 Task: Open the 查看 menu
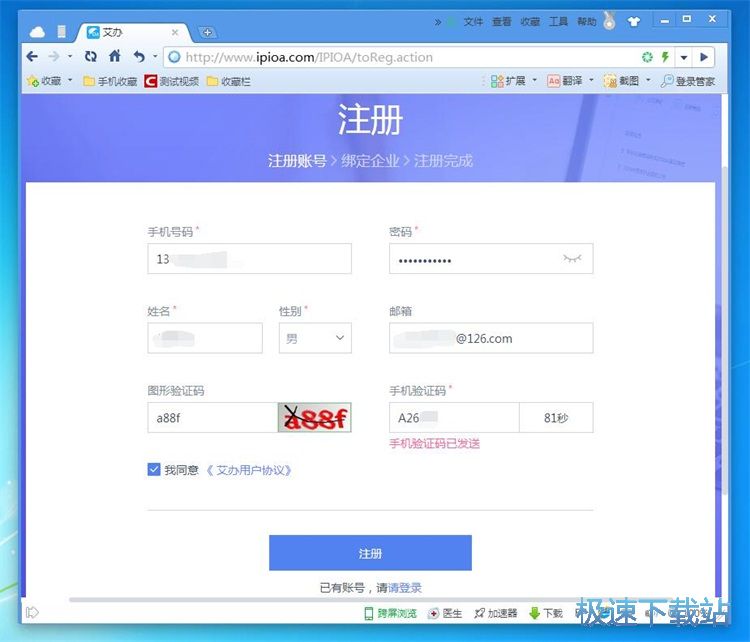coord(501,22)
